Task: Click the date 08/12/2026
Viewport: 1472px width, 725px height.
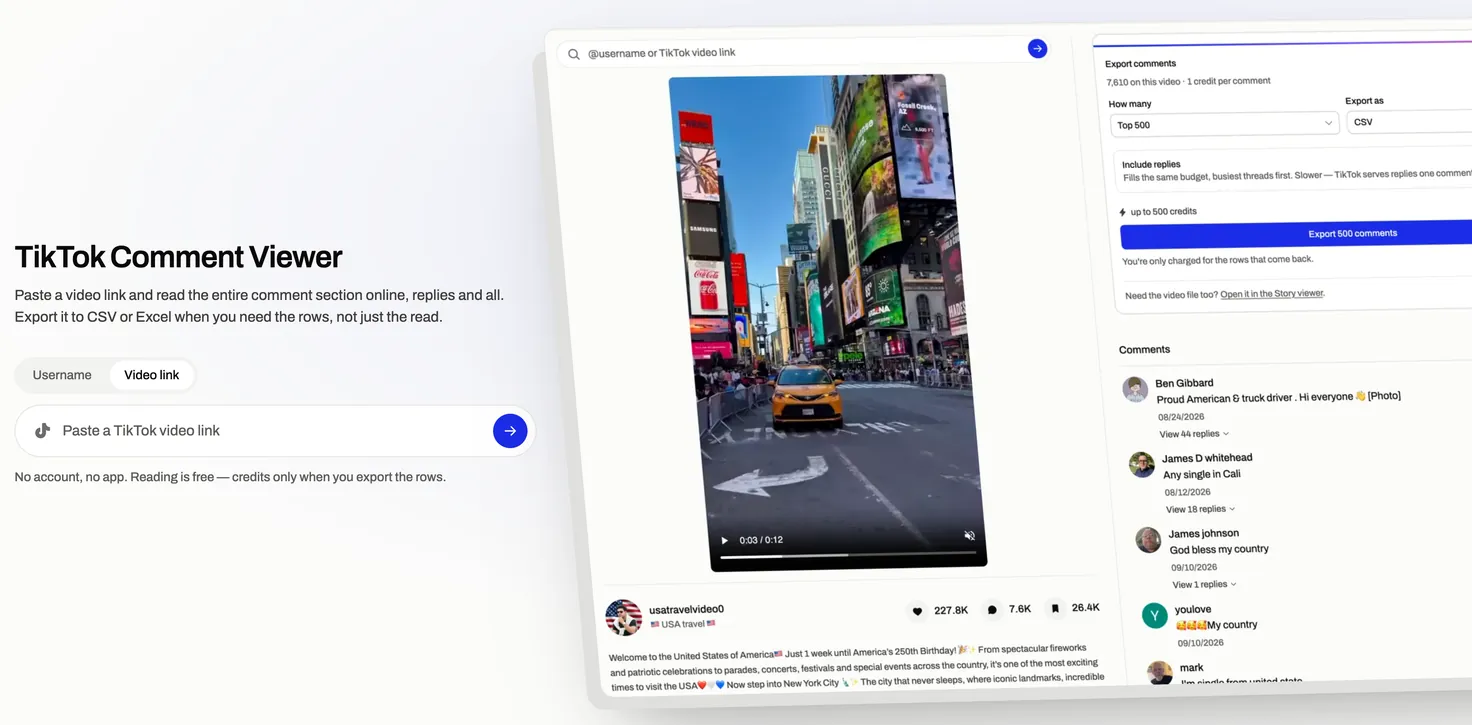Action: [x=1188, y=492]
